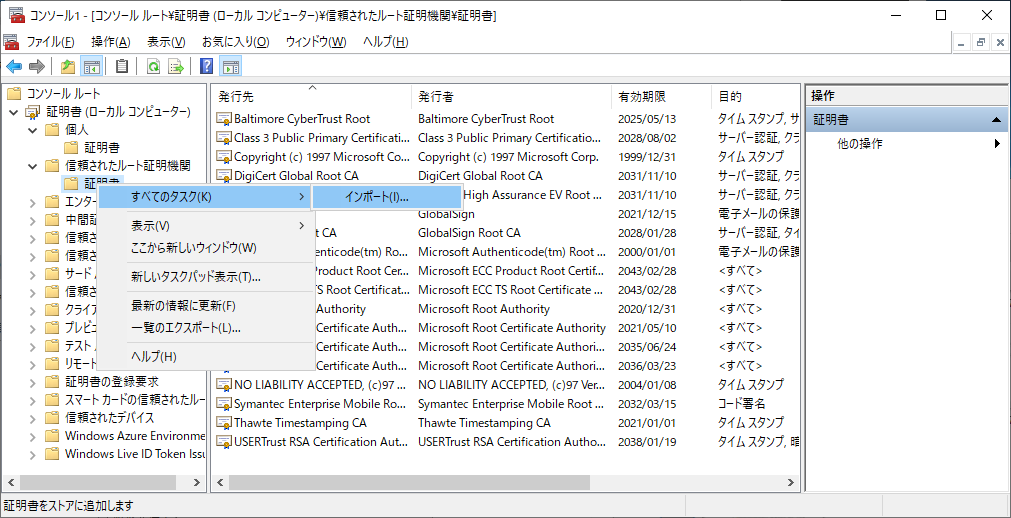Open the ヘルプ(H) menu in menu bar
The width and height of the screenshot is (1011, 518).
pyautogui.click(x=386, y=43)
